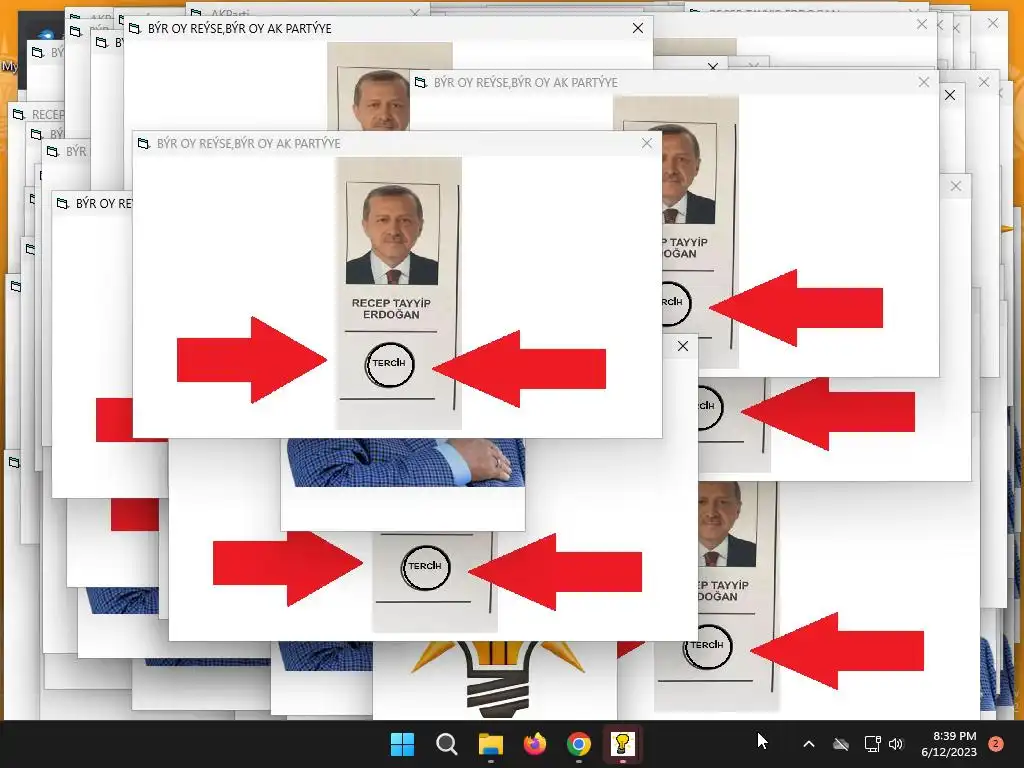1024x768 pixels.
Task: Close the popup directly beneath the frontmost ballot window
Action: [682, 346]
